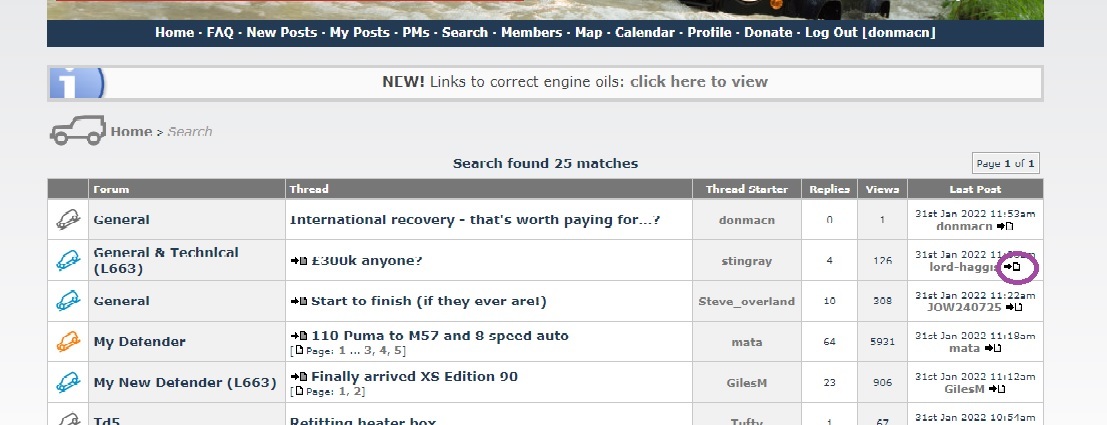The width and height of the screenshot is (1107, 425).
Task: Click the Donate link
Action: [x=768, y=32]
